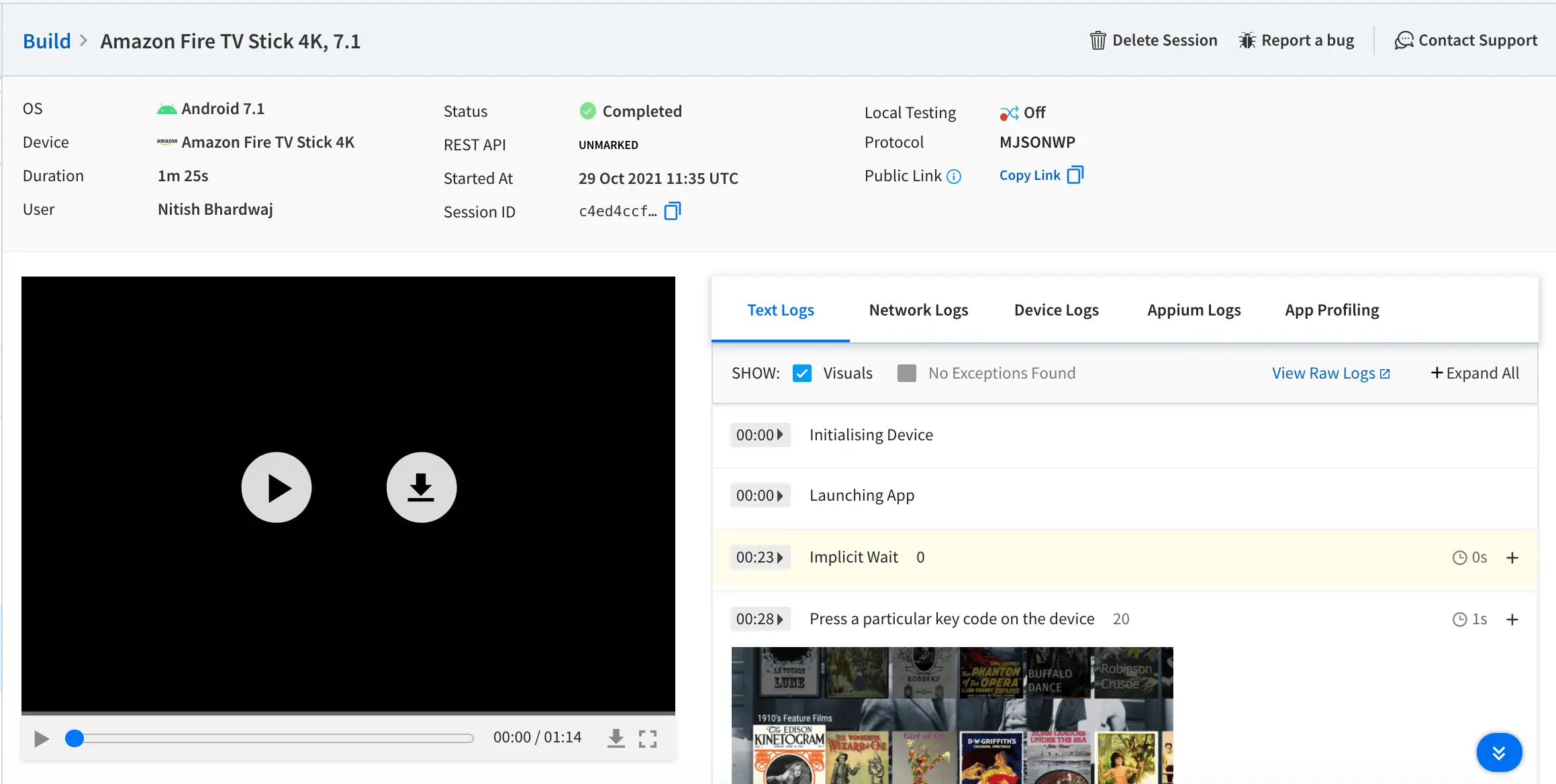Expand the Implicit Wait log entry

point(1512,558)
